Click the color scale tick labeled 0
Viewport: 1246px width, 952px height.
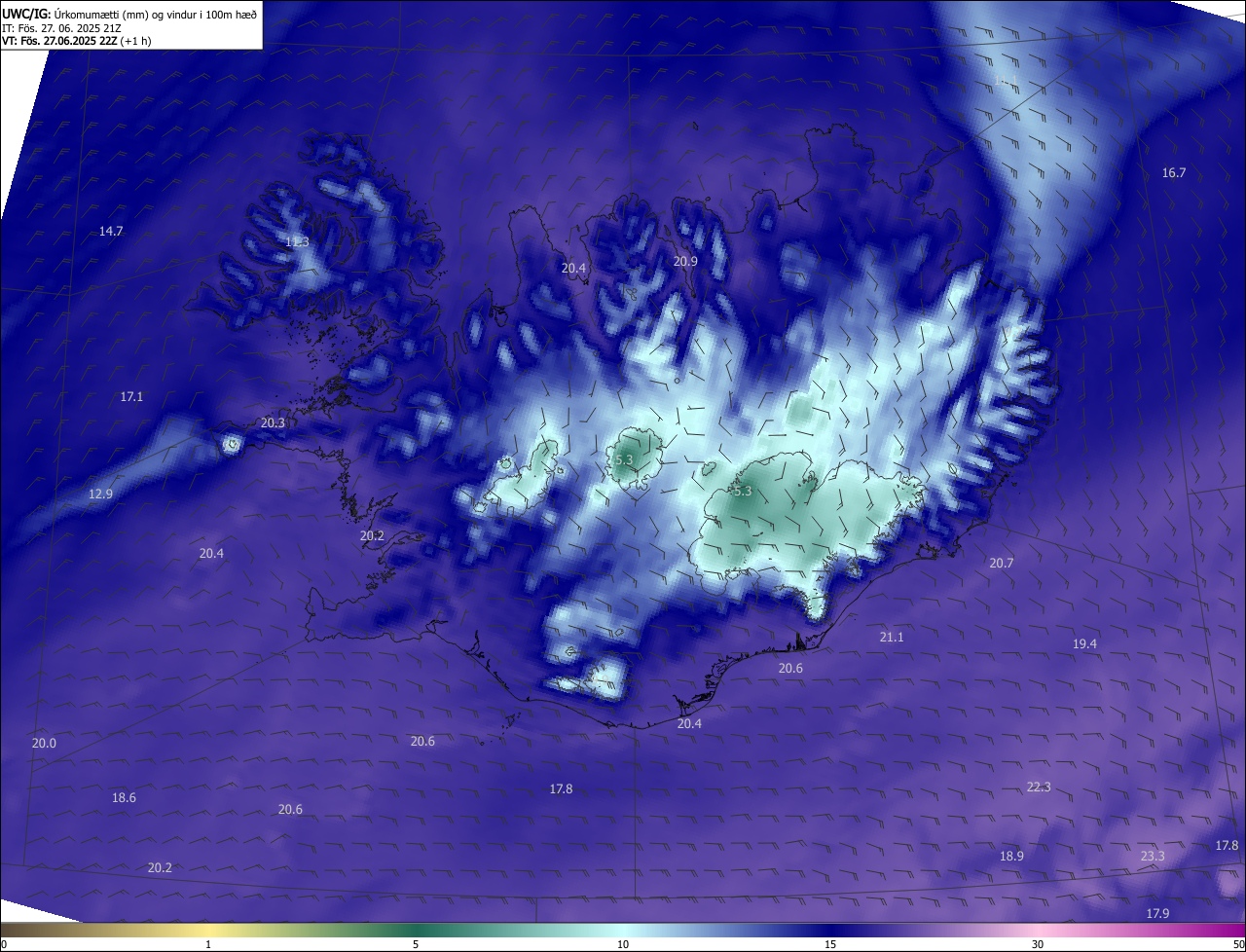pos(3,945)
